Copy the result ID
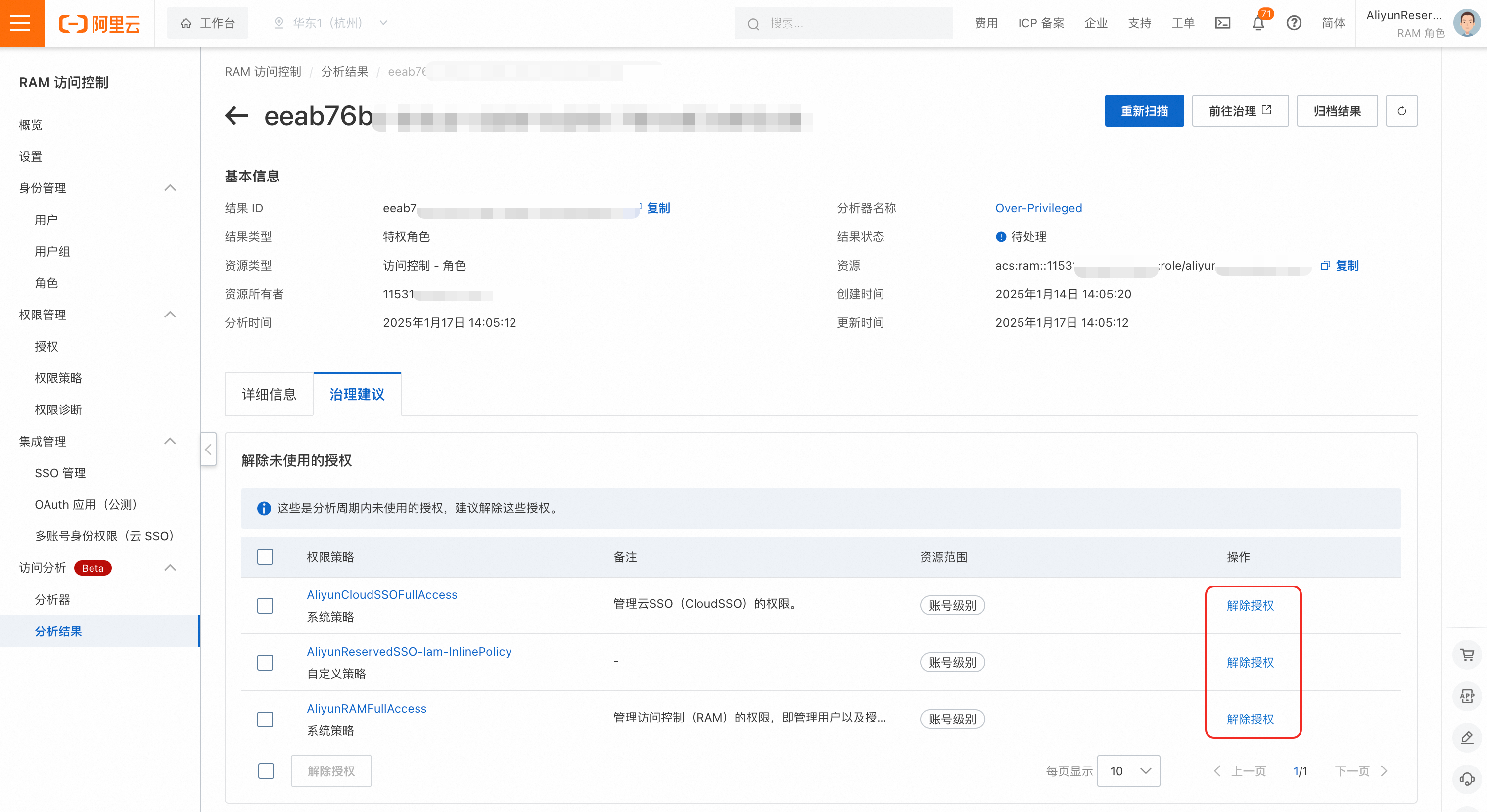 click(x=658, y=208)
